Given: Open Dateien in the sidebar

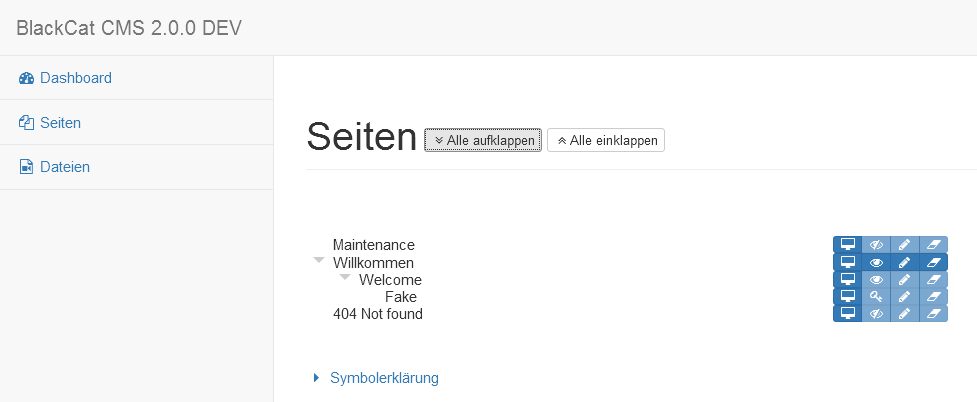Looking at the screenshot, I should (x=64, y=167).
